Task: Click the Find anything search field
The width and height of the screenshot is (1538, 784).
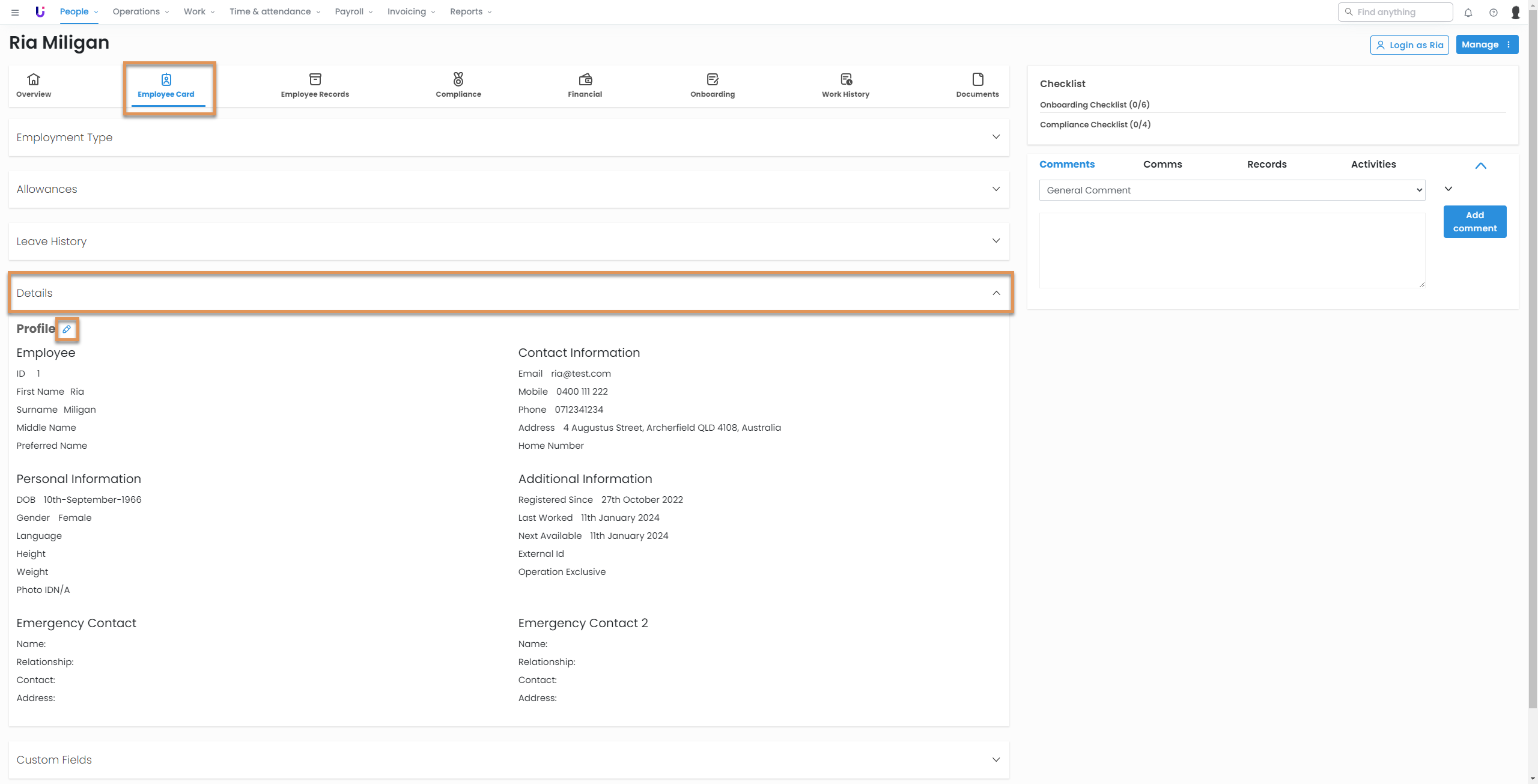Action: pos(1395,12)
